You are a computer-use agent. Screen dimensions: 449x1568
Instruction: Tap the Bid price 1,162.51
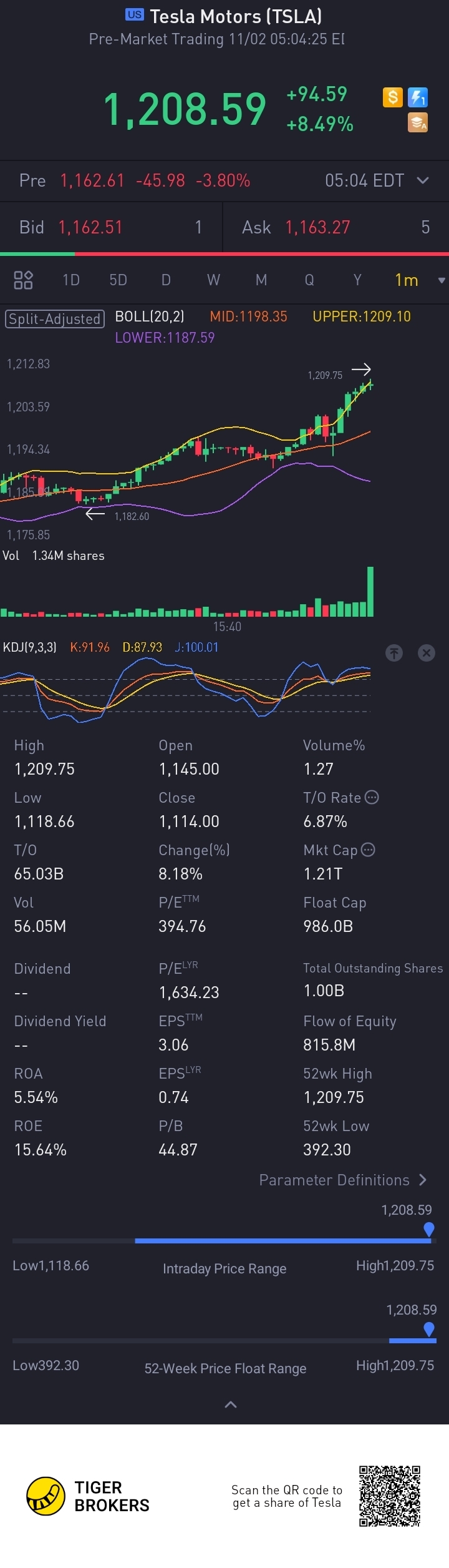tap(90, 227)
